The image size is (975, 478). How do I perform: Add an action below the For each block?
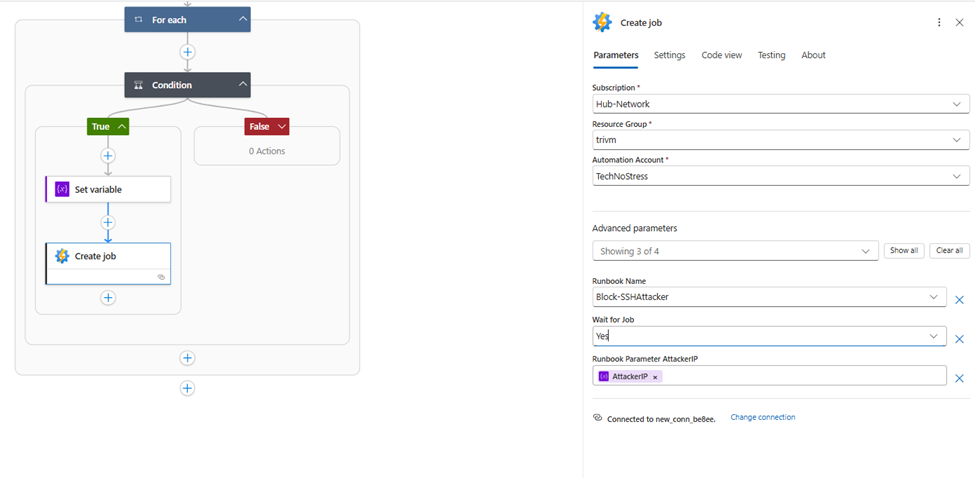(188, 388)
